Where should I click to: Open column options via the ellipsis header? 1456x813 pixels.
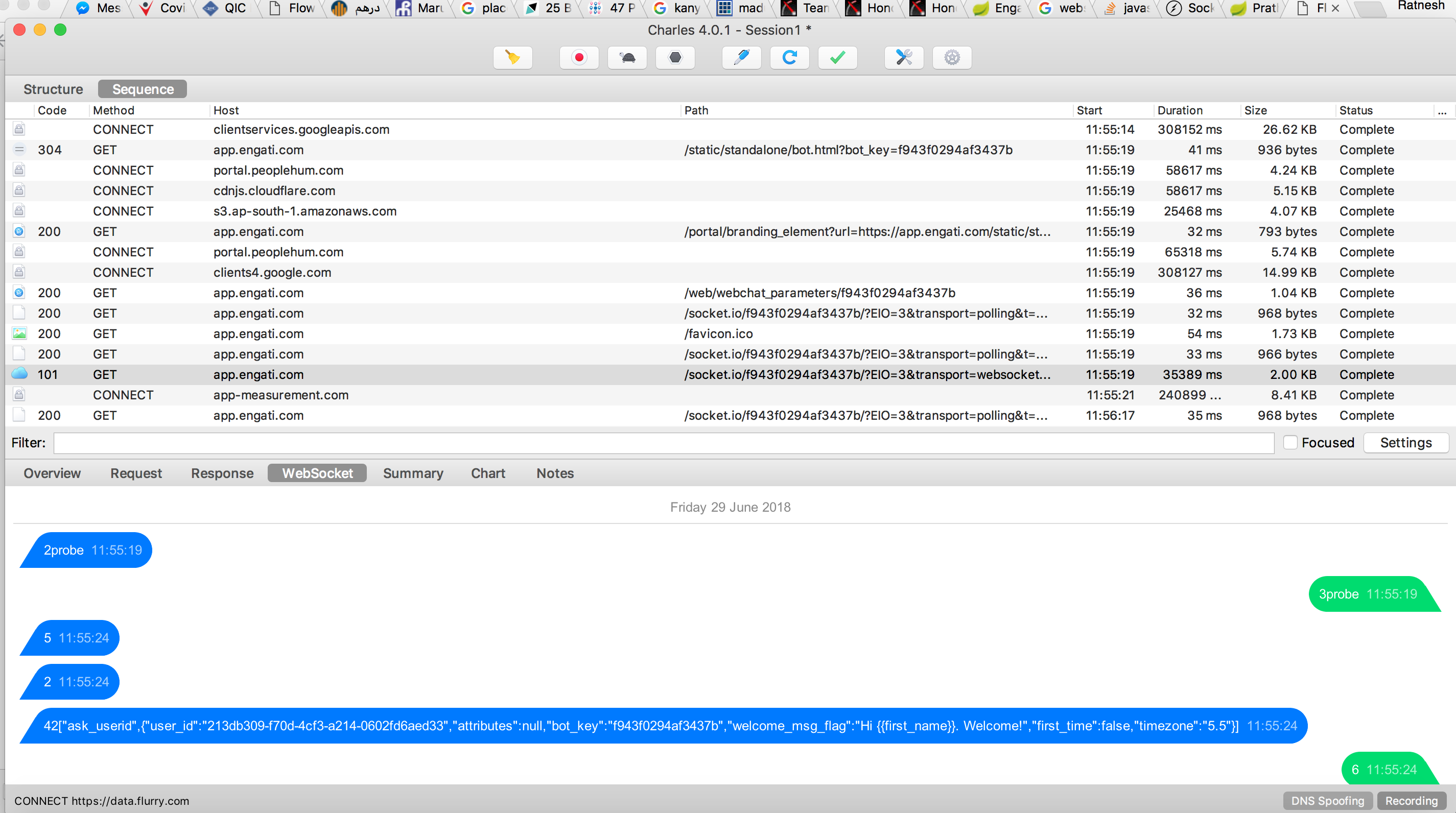[1442, 111]
